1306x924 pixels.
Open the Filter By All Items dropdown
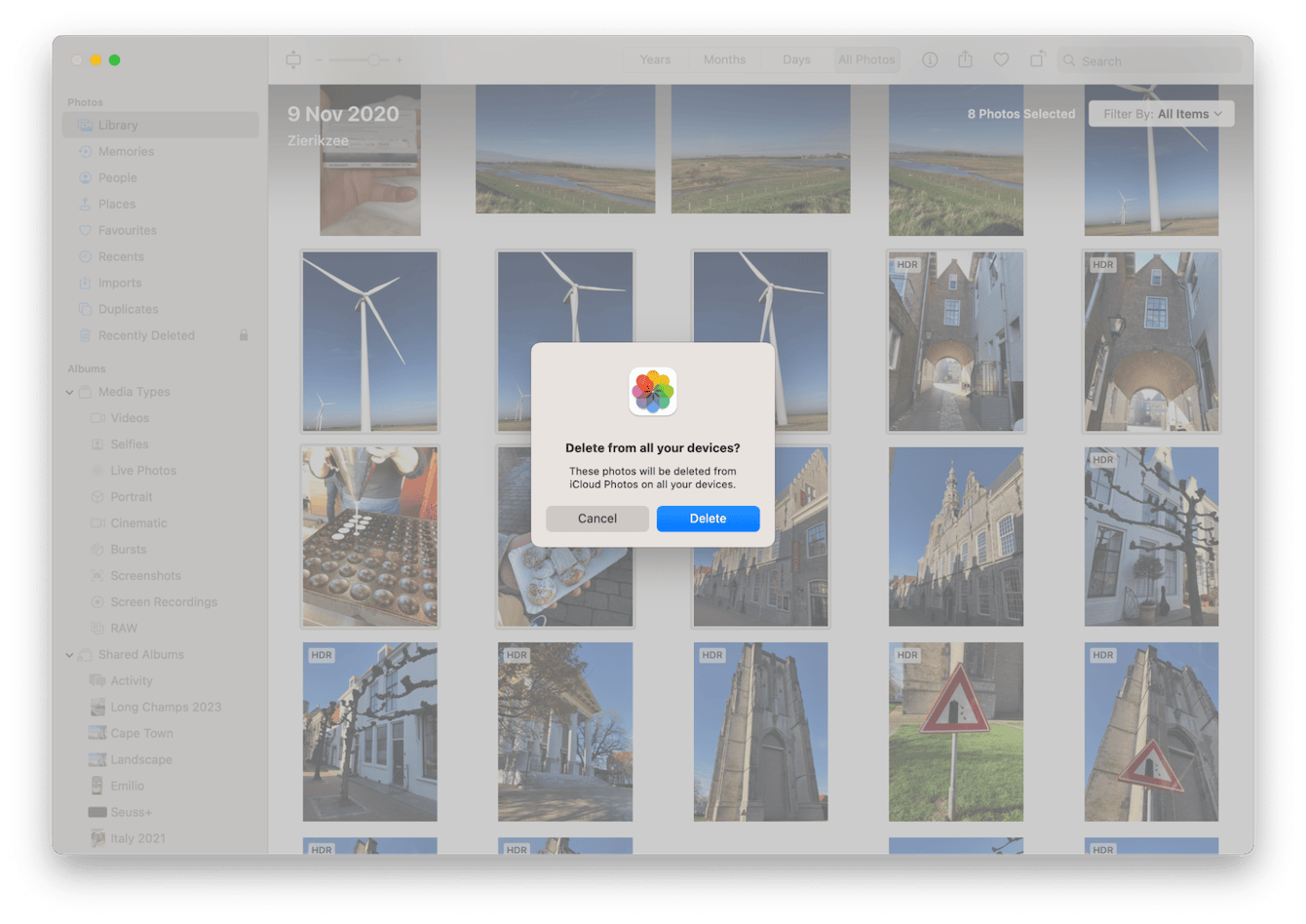point(1161,114)
